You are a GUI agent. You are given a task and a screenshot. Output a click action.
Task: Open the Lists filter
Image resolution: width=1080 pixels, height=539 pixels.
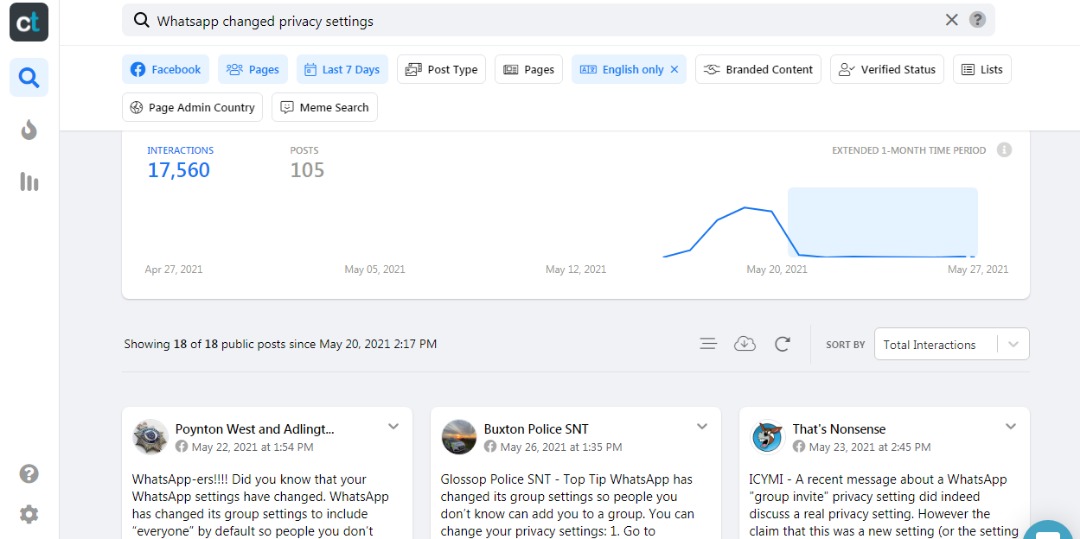click(982, 70)
